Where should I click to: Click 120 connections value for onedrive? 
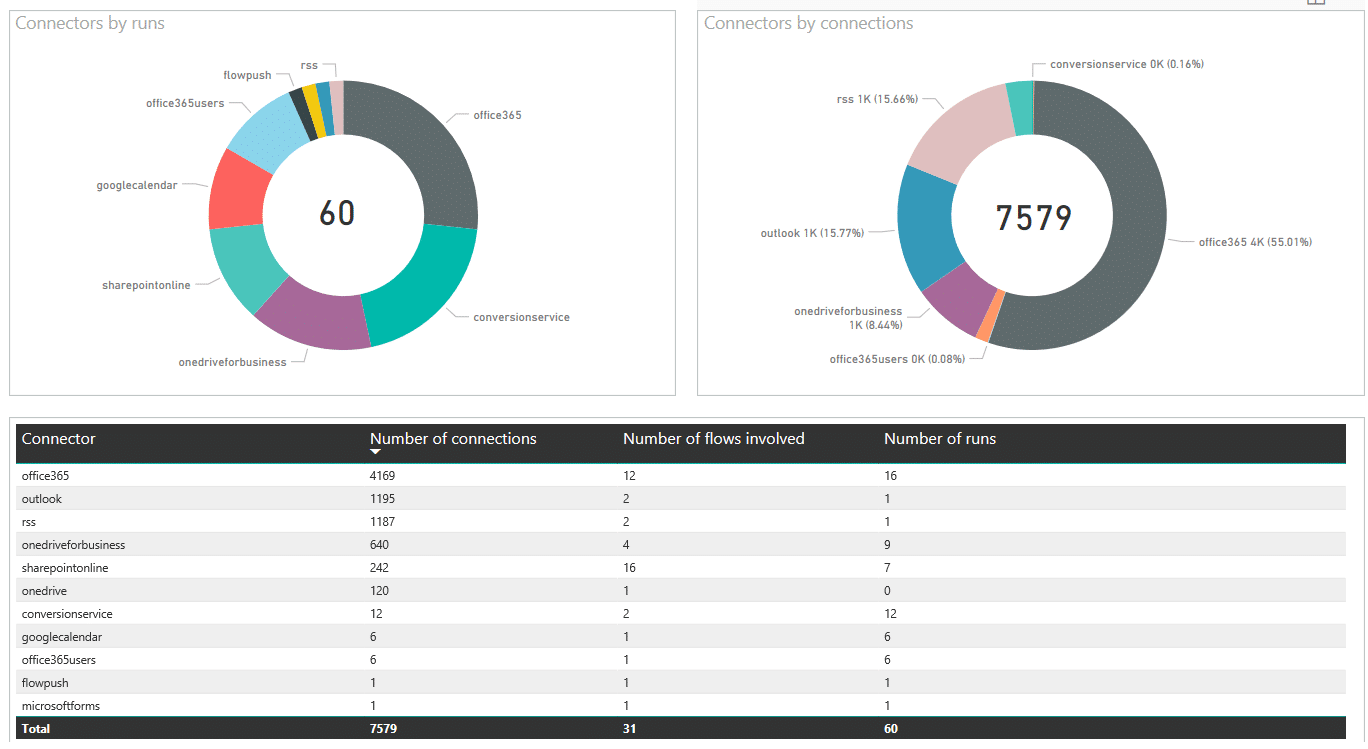tap(380, 591)
